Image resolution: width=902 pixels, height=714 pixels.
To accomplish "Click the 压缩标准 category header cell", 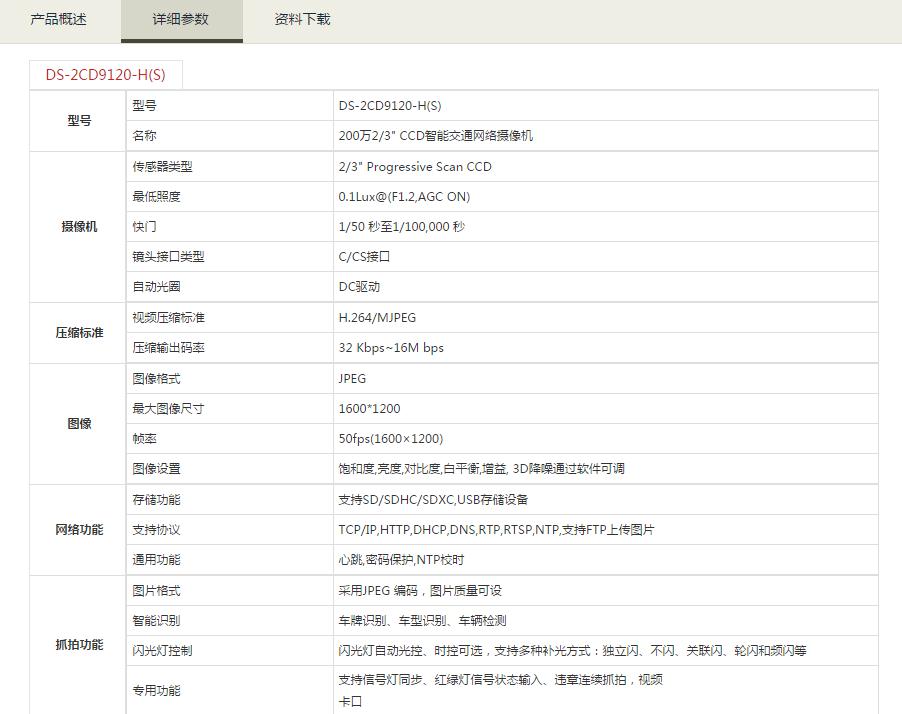I will click(79, 333).
